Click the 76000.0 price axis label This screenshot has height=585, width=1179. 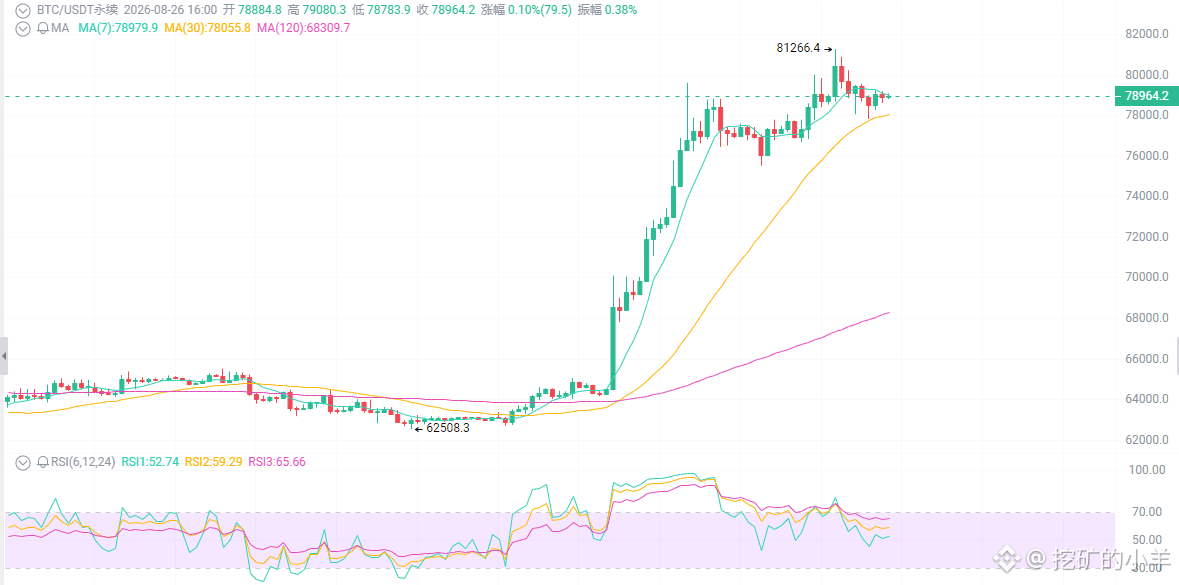point(1147,156)
